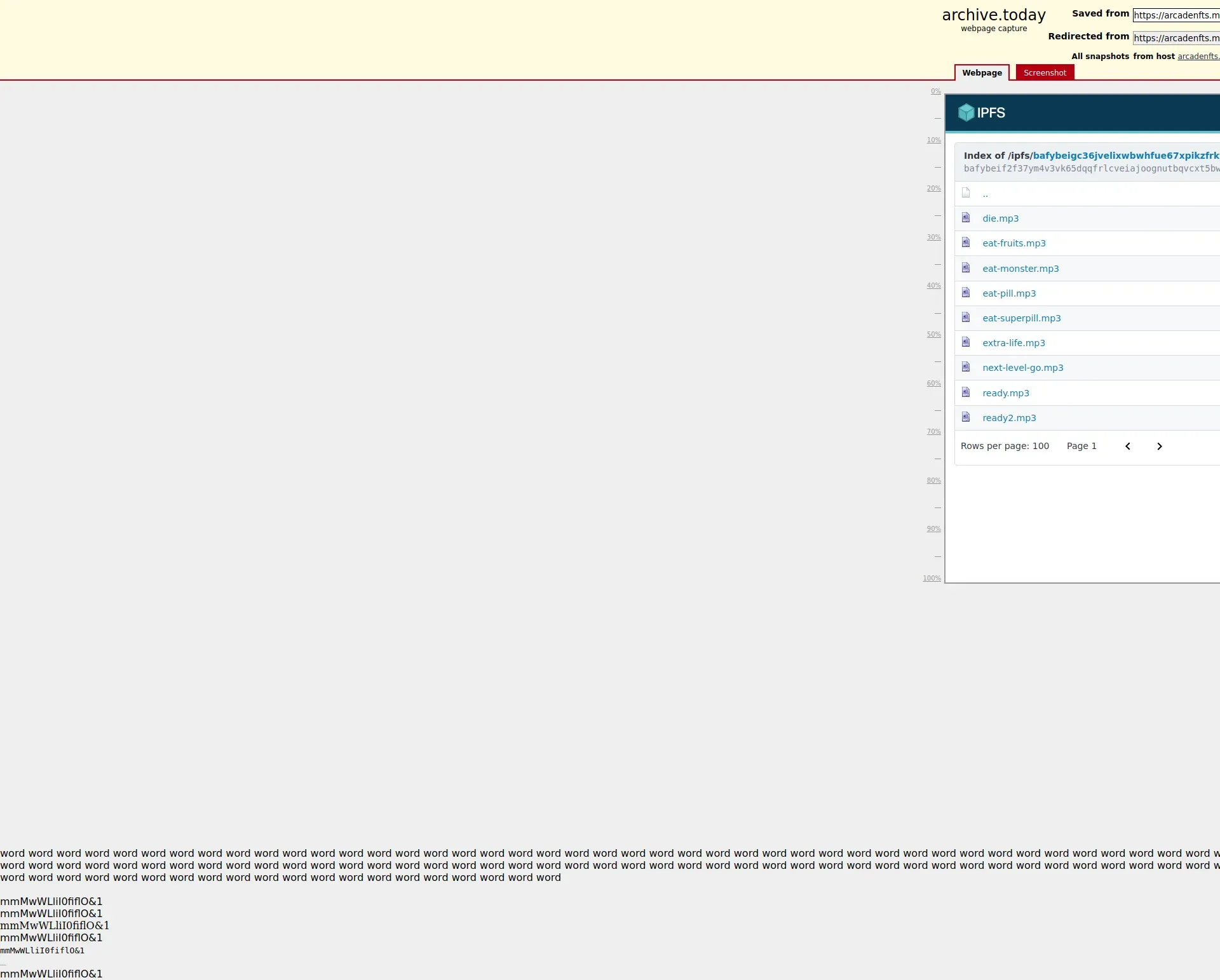Go to previous page with left chevron

[1128, 446]
